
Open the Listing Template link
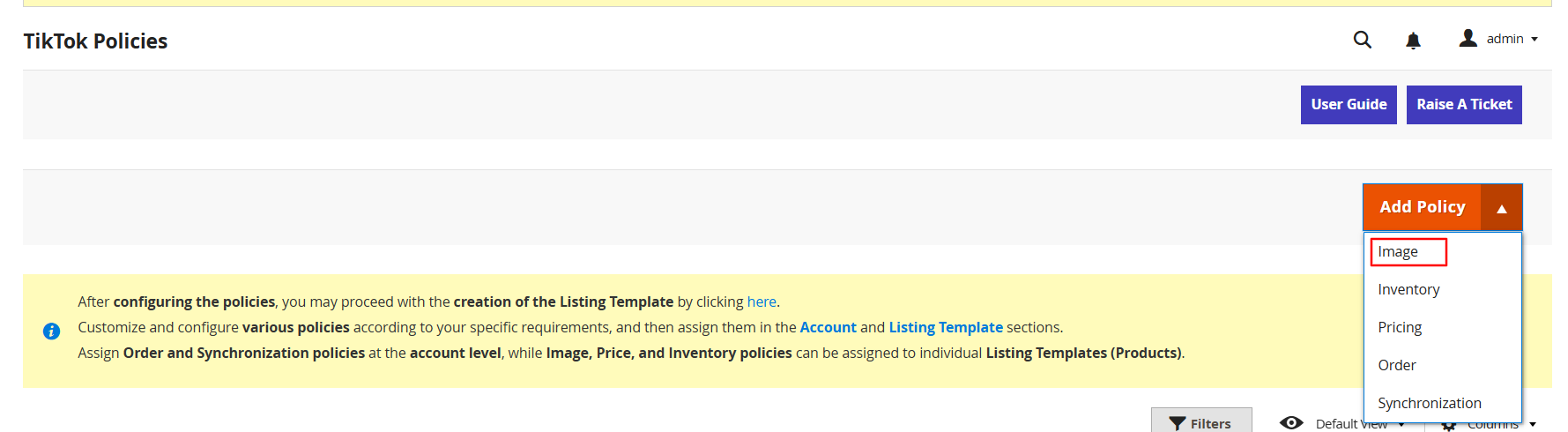pos(945,328)
